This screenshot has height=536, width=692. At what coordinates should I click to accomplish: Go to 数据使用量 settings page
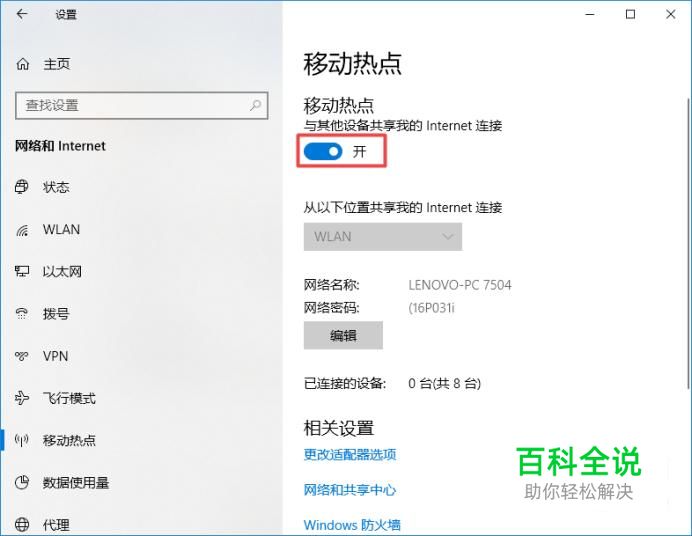pyautogui.click(x=76, y=483)
